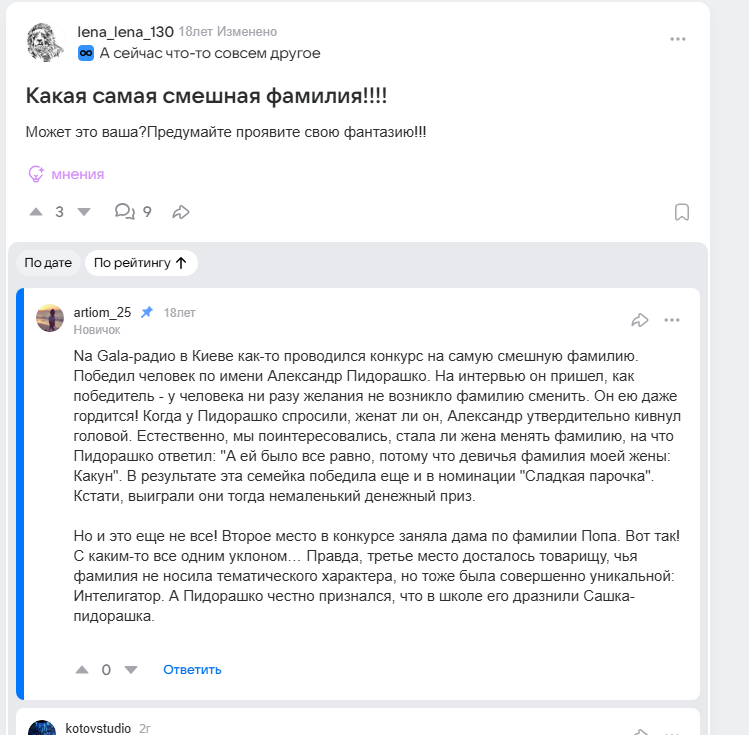Open the lena_lena_130 username link
This screenshot has height=735, width=749.
125,32
